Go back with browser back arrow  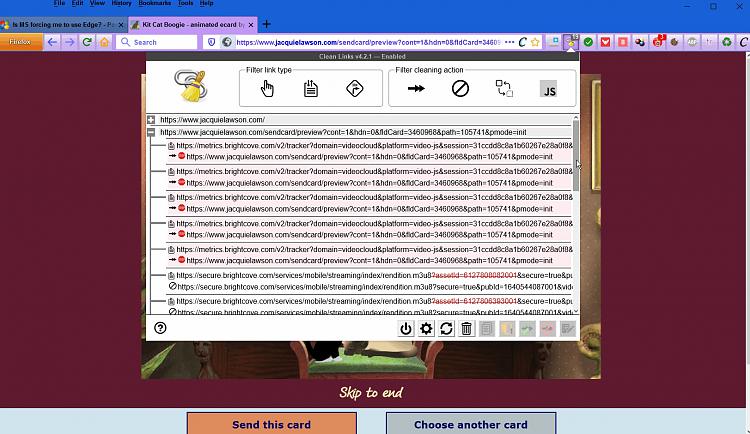point(52,42)
